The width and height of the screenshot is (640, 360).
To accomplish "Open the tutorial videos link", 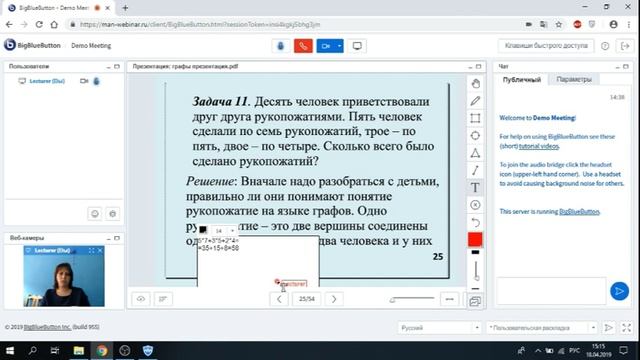I will tap(539, 146).
